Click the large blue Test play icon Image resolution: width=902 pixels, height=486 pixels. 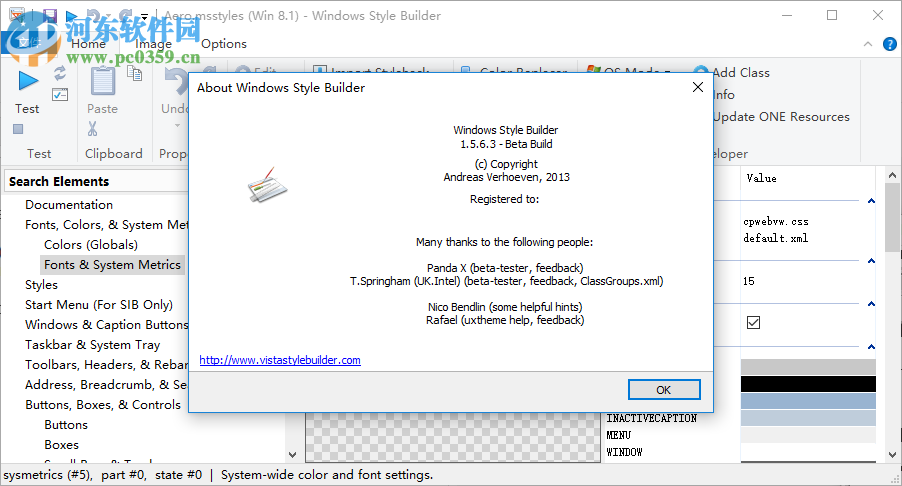27,81
